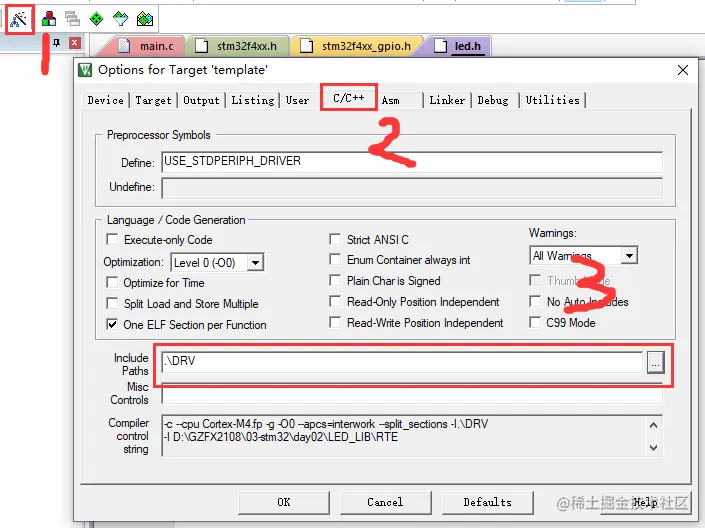Click the green diamond Pack Installer icon
Viewport: 705px width, 528px height.
click(x=96, y=19)
